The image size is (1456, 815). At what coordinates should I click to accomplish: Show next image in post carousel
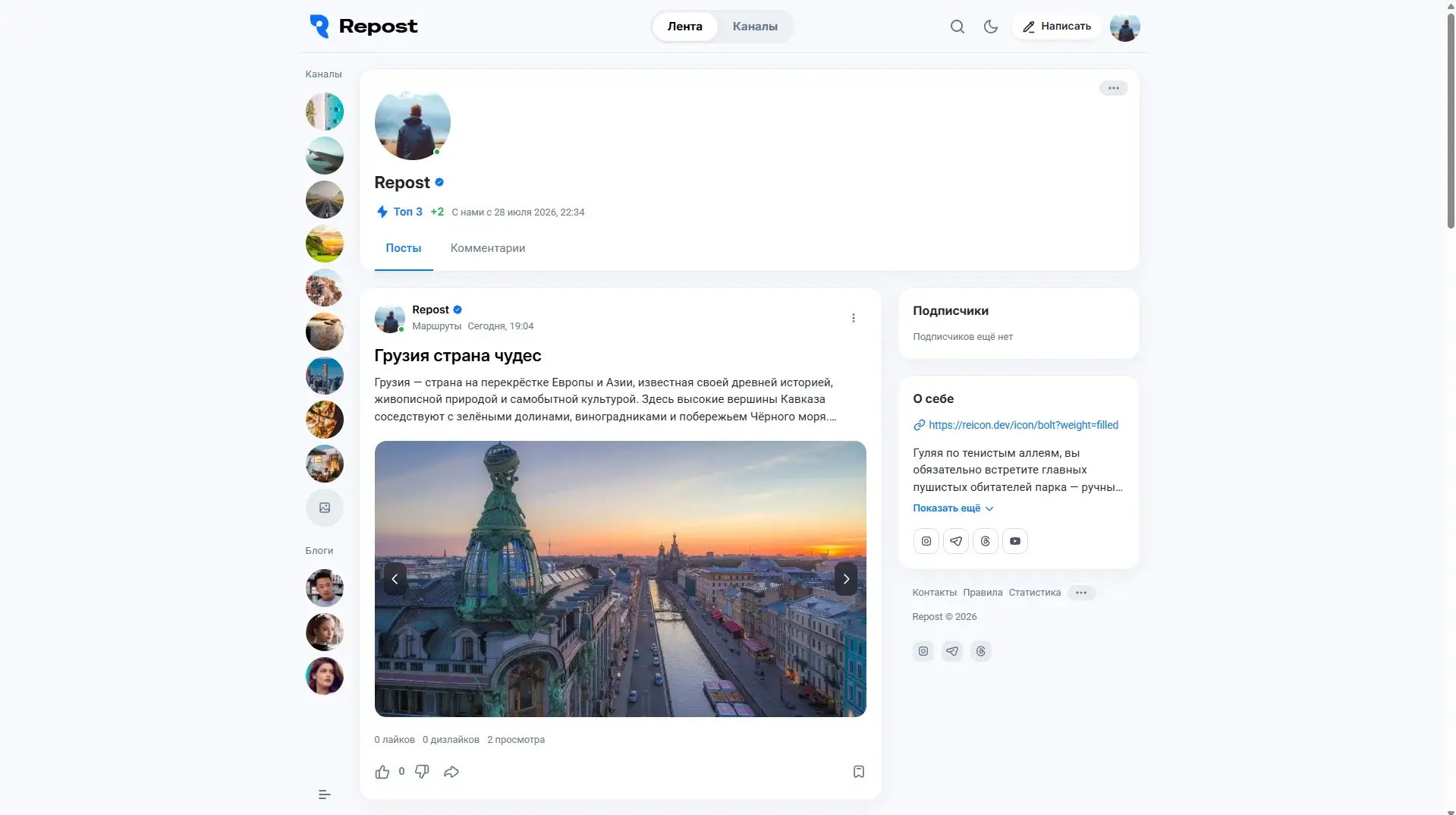tap(846, 579)
